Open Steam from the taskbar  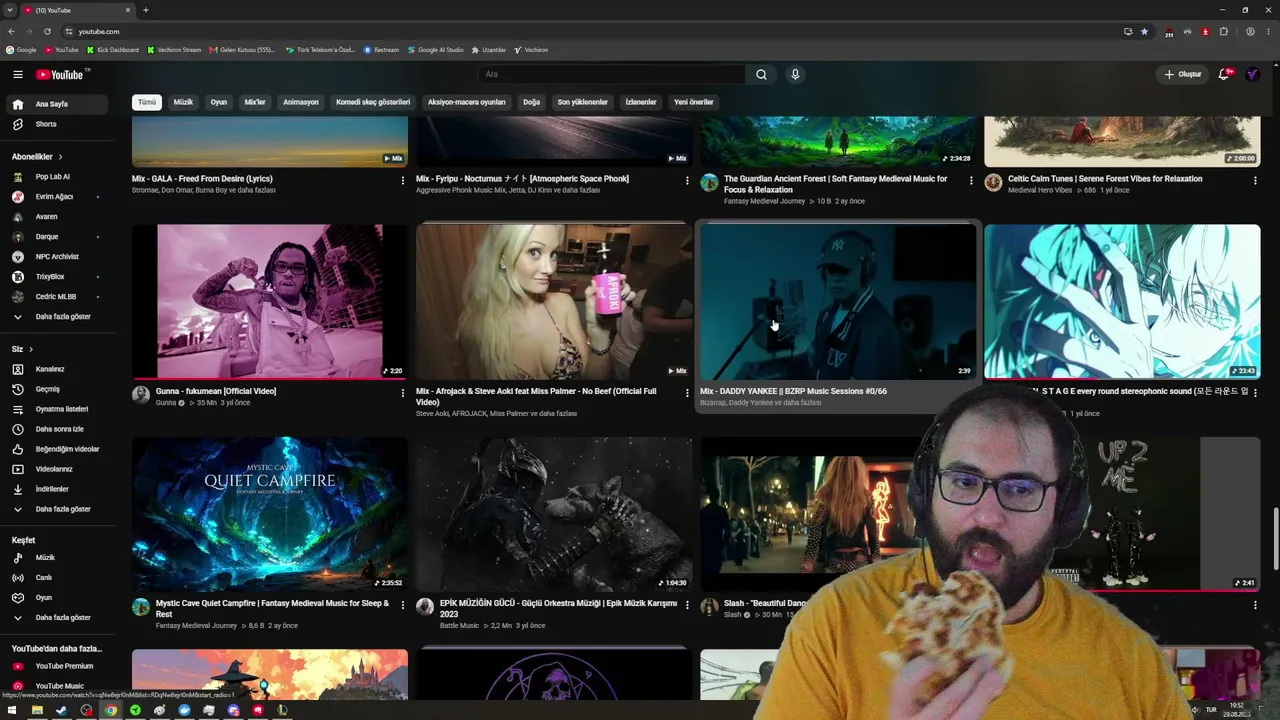pos(61,710)
